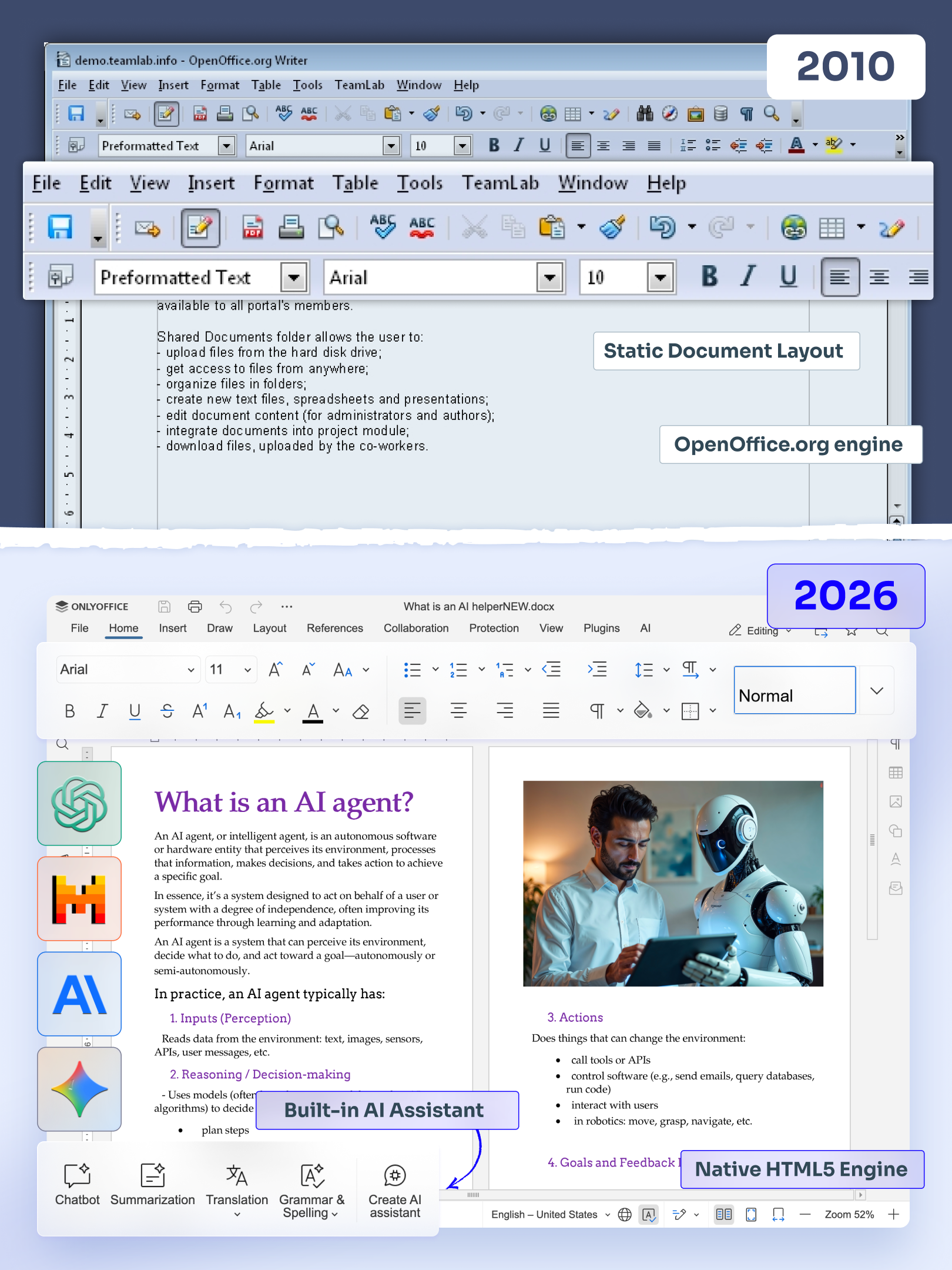The height and width of the screenshot is (1270, 952).
Task: Open shape settings in ONLYOFFICE right sidebar
Action: point(896,830)
